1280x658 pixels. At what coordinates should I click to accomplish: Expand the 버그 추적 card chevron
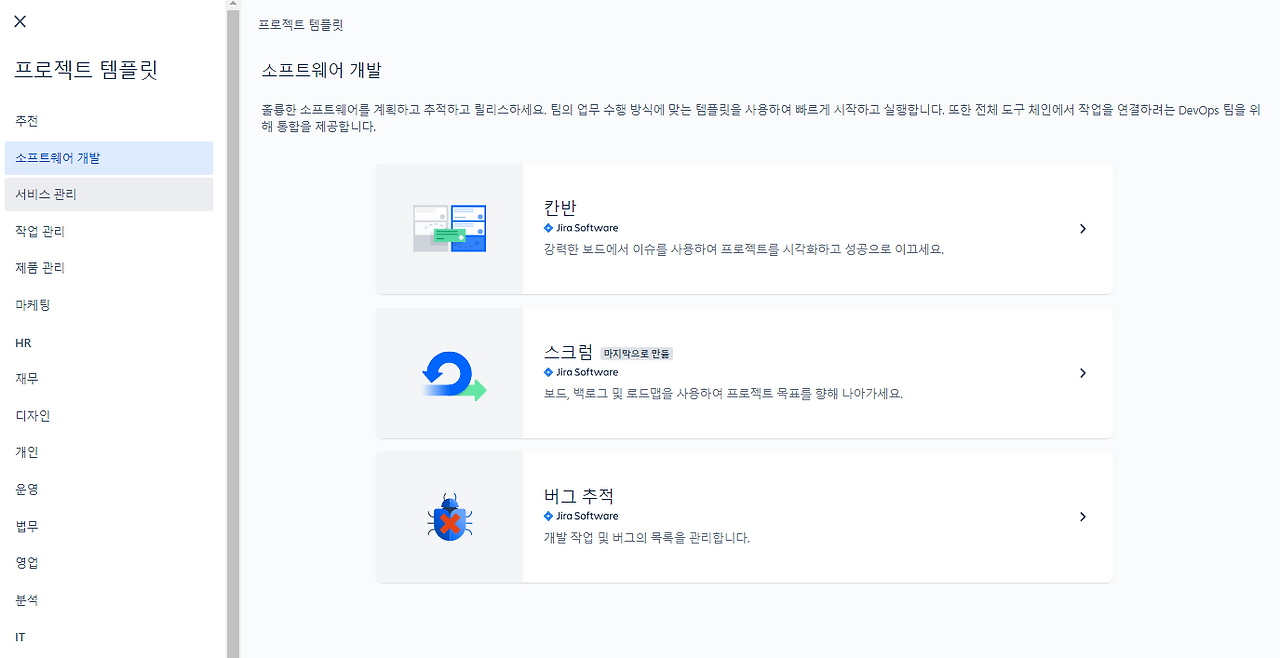click(x=1082, y=517)
